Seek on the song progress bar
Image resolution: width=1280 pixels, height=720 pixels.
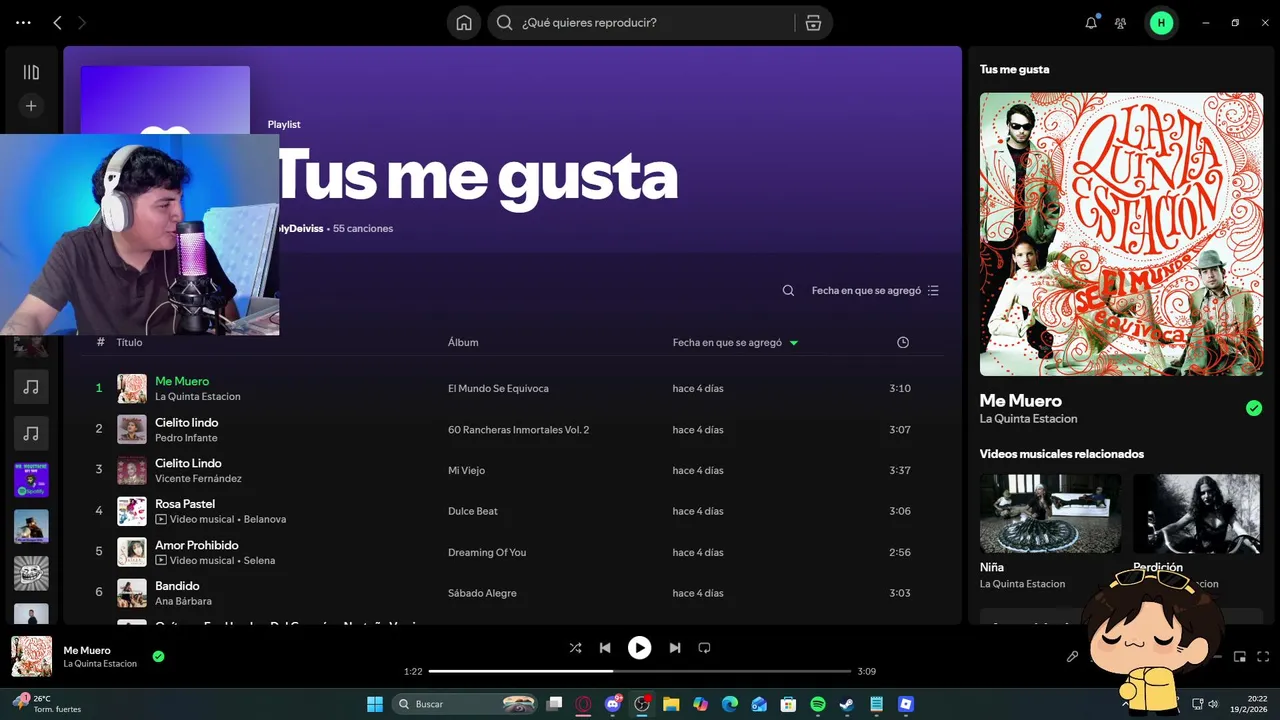(x=640, y=671)
